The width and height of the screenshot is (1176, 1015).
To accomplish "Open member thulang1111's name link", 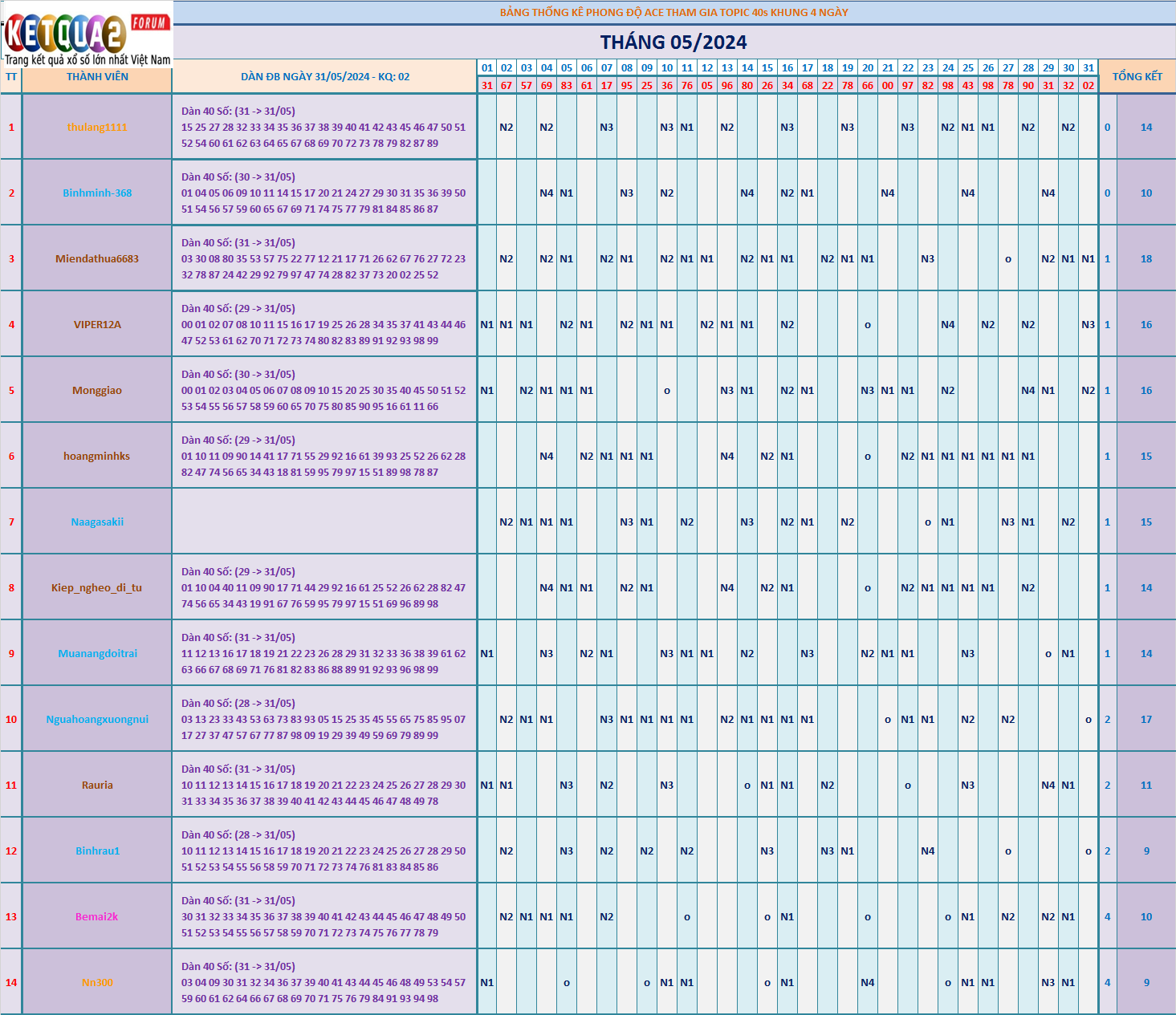I will (x=97, y=128).
